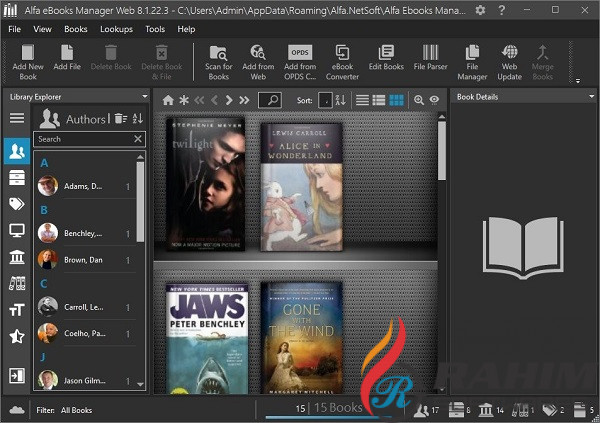Screen dimensions: 600x423
Task: Click the authors count in status bar
Action: coord(427,410)
